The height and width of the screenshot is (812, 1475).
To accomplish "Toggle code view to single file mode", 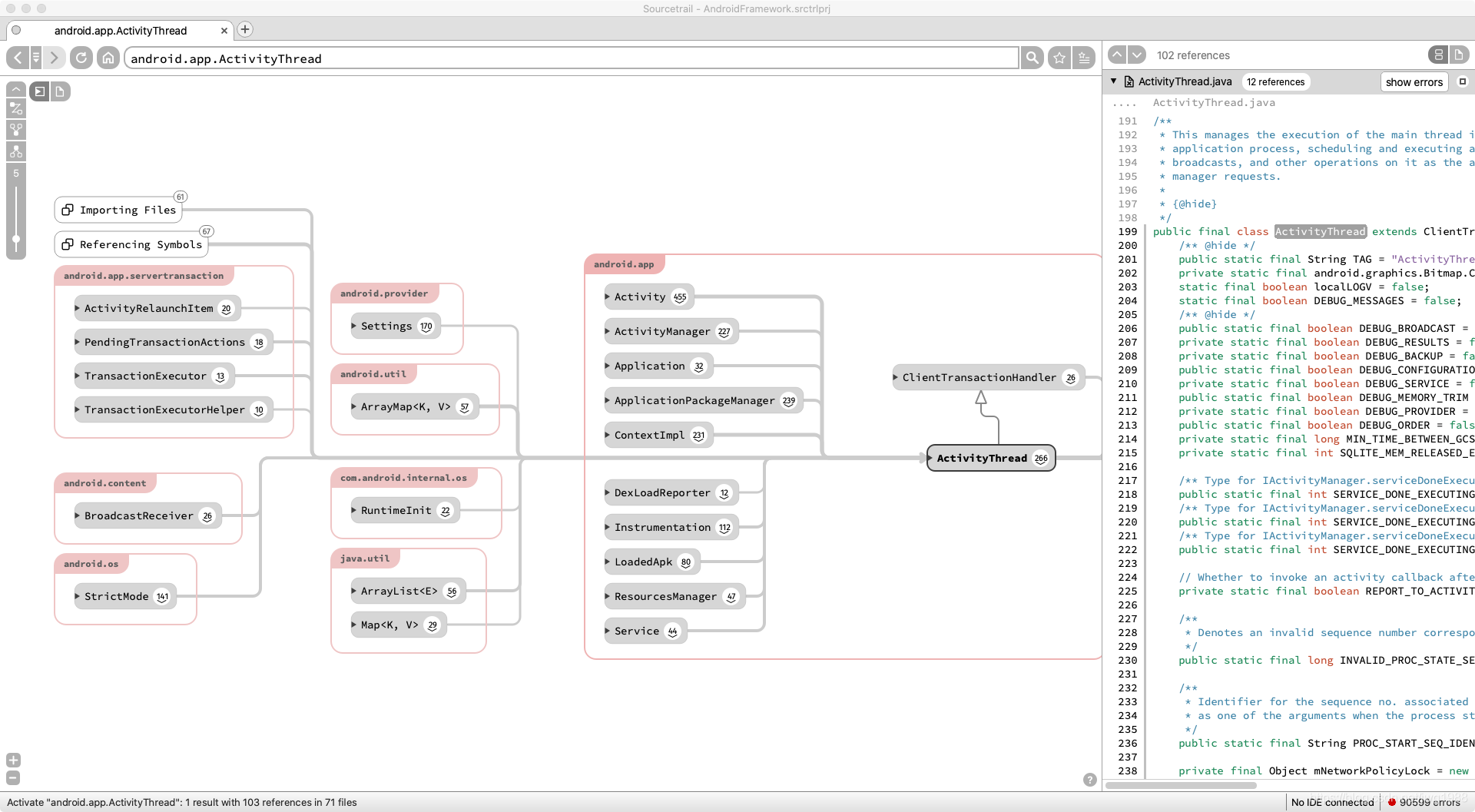I will 1458,55.
